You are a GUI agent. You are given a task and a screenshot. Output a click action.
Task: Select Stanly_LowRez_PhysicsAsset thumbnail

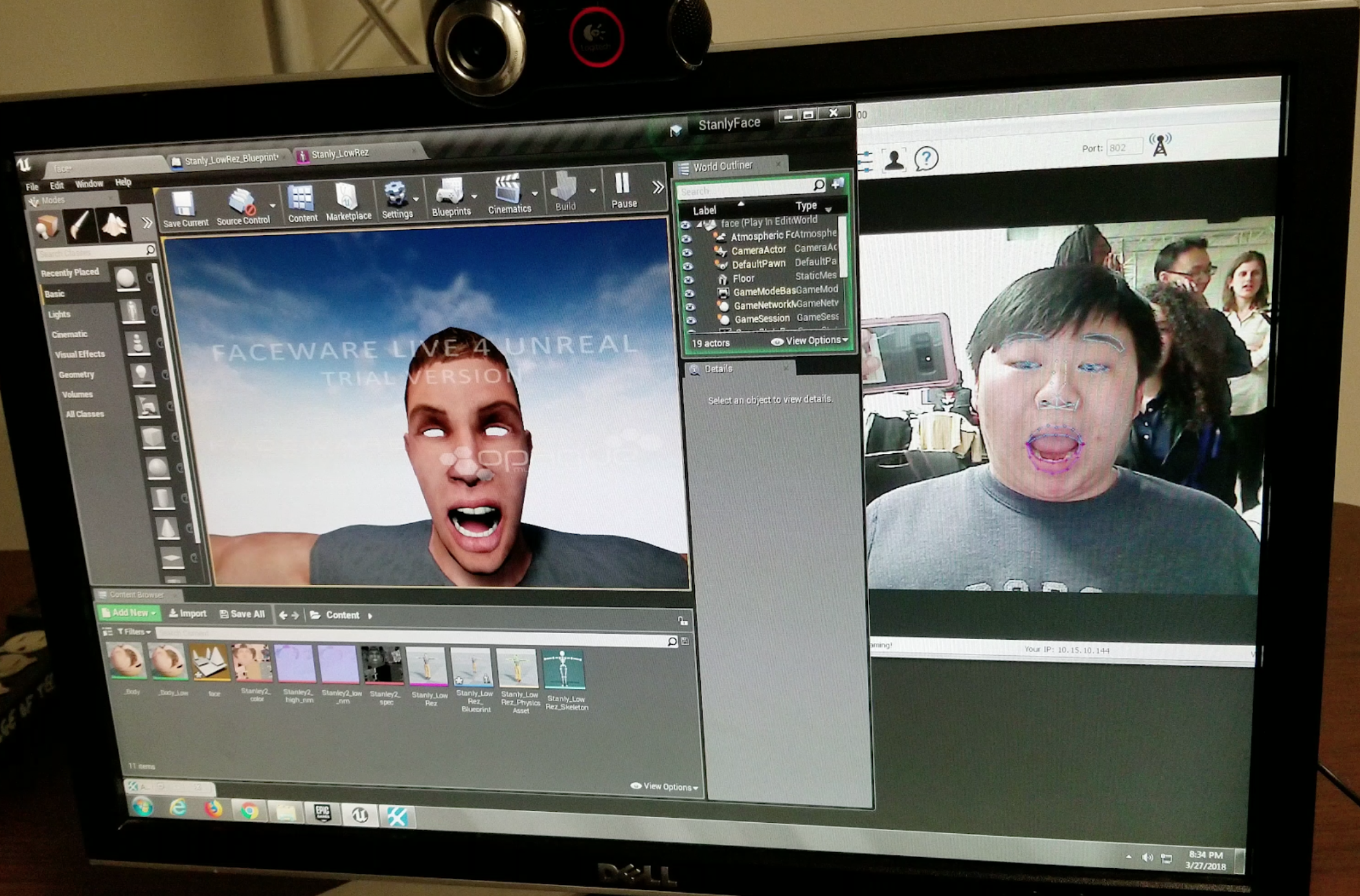click(517, 668)
